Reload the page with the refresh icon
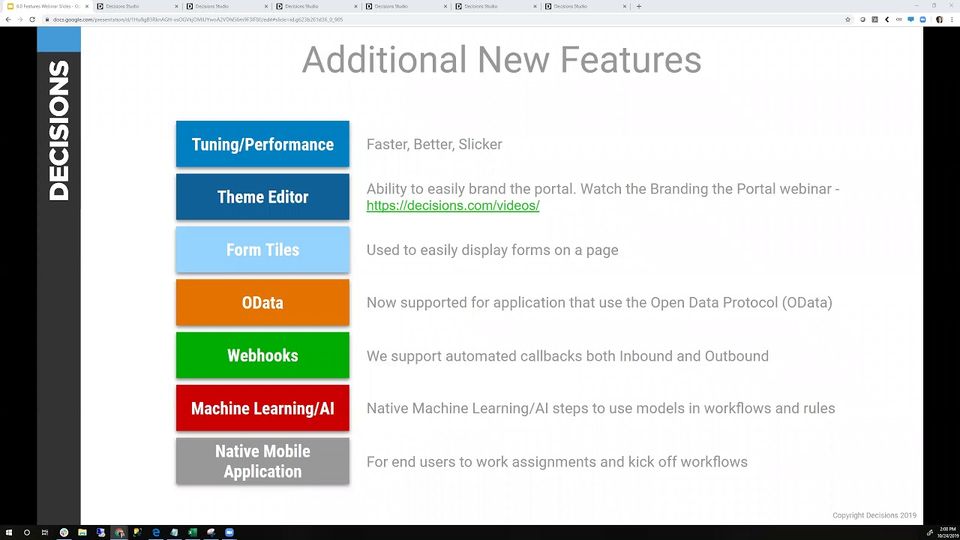960x540 pixels. [32, 20]
